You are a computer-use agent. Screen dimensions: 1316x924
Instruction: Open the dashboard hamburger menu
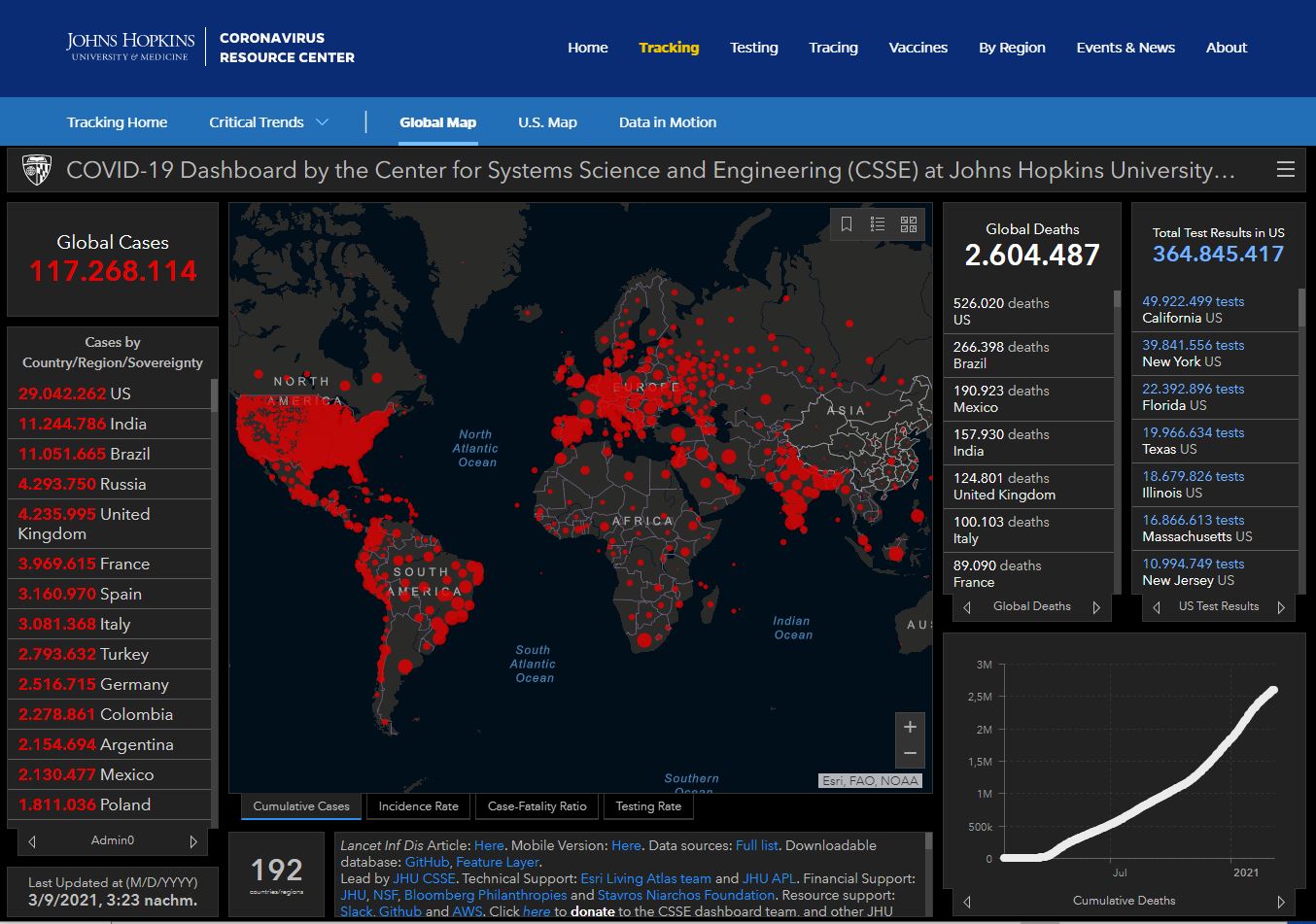click(1285, 170)
